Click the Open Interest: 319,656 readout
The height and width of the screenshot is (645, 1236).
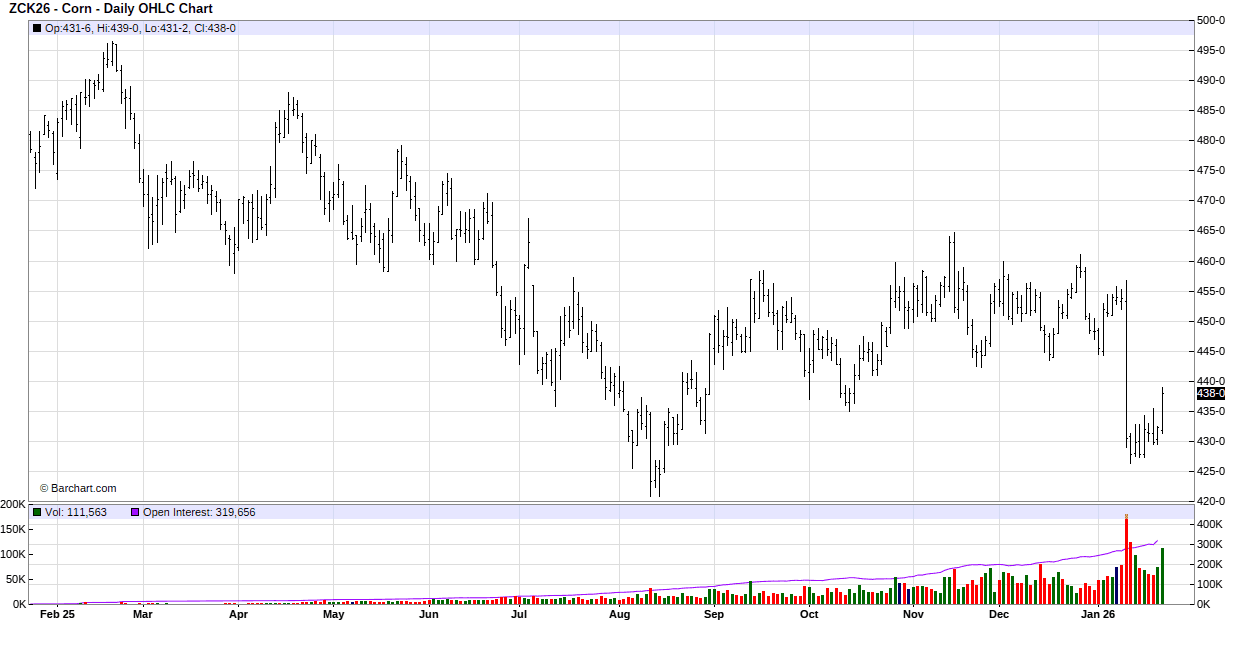click(199, 512)
